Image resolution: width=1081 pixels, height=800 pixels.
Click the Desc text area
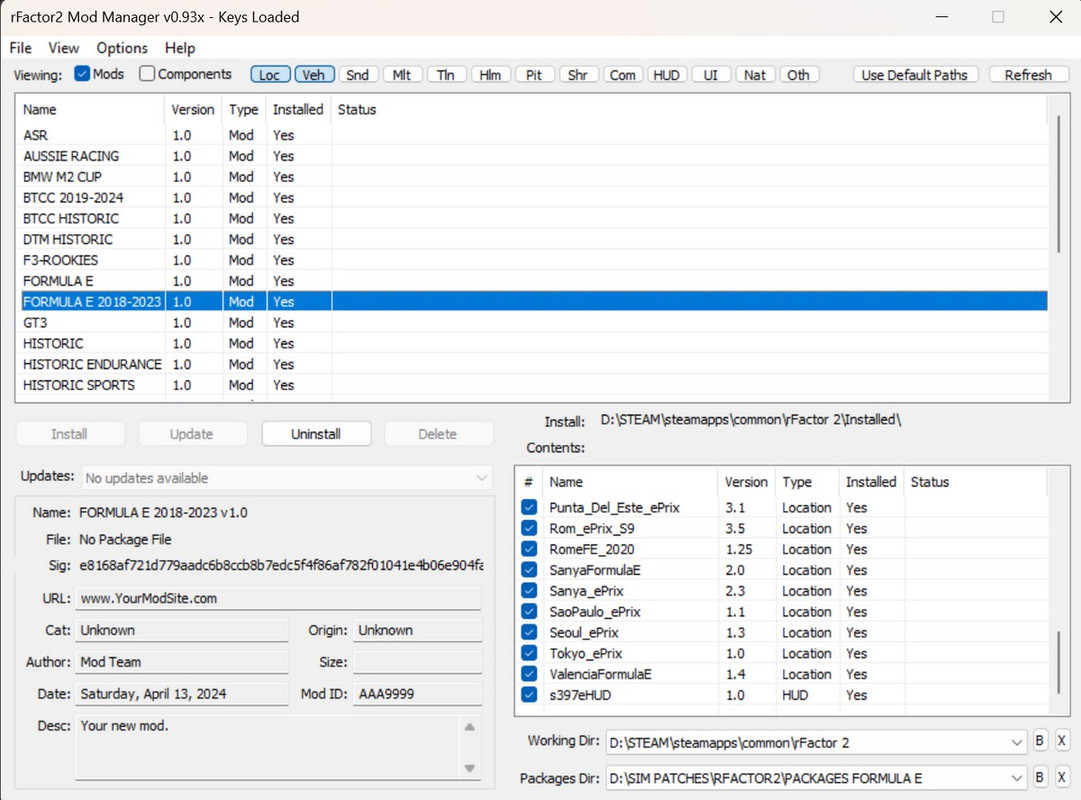267,748
